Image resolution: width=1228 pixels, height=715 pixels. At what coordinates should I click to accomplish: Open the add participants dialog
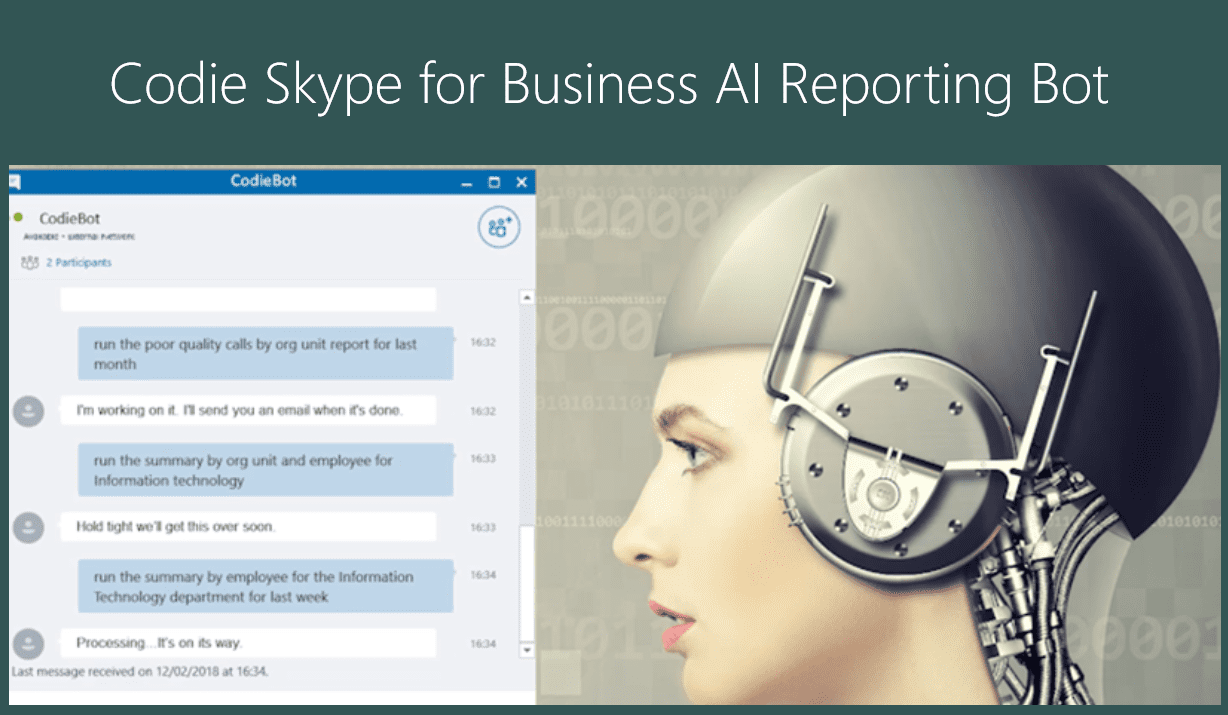coord(497,227)
